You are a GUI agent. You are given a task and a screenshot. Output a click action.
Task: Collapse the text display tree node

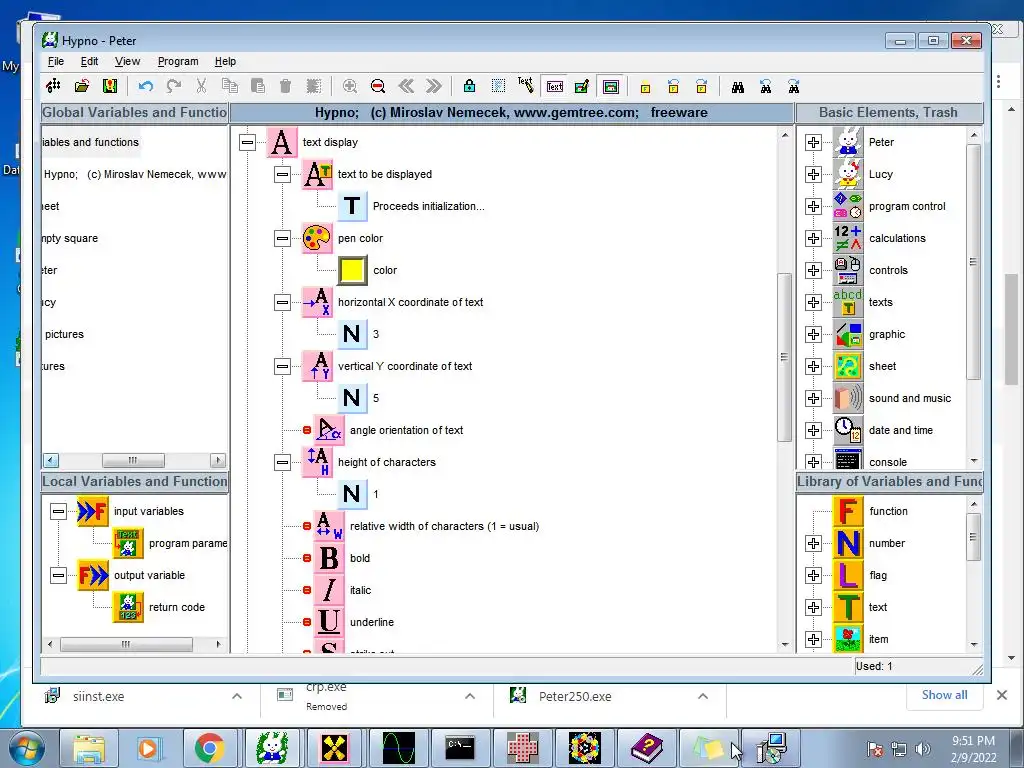(x=247, y=142)
